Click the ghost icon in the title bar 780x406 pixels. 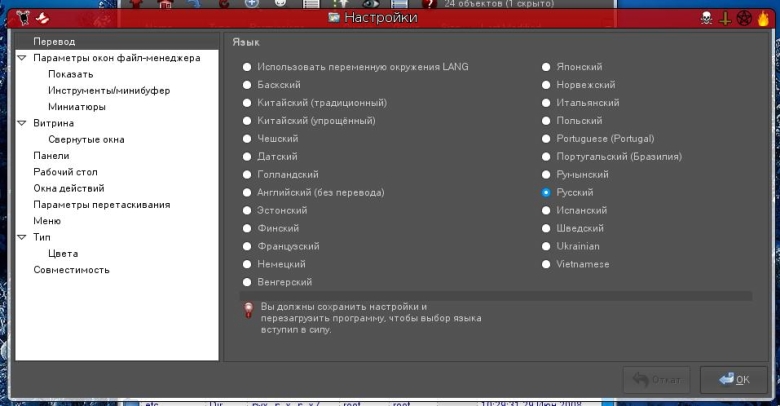click(42, 18)
